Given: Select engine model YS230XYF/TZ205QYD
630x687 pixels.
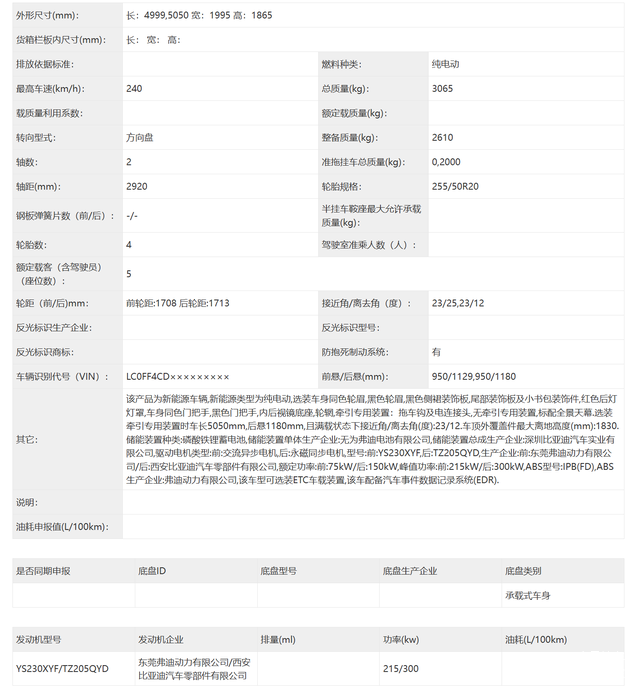Looking at the screenshot, I should [62, 668].
